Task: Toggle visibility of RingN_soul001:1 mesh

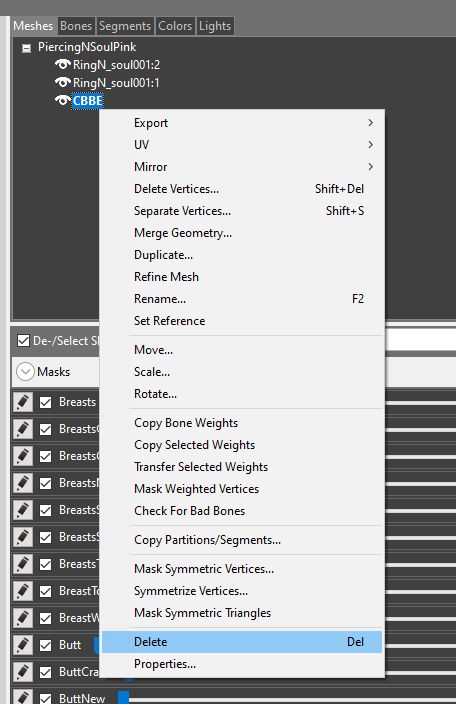Action: click(x=63, y=83)
